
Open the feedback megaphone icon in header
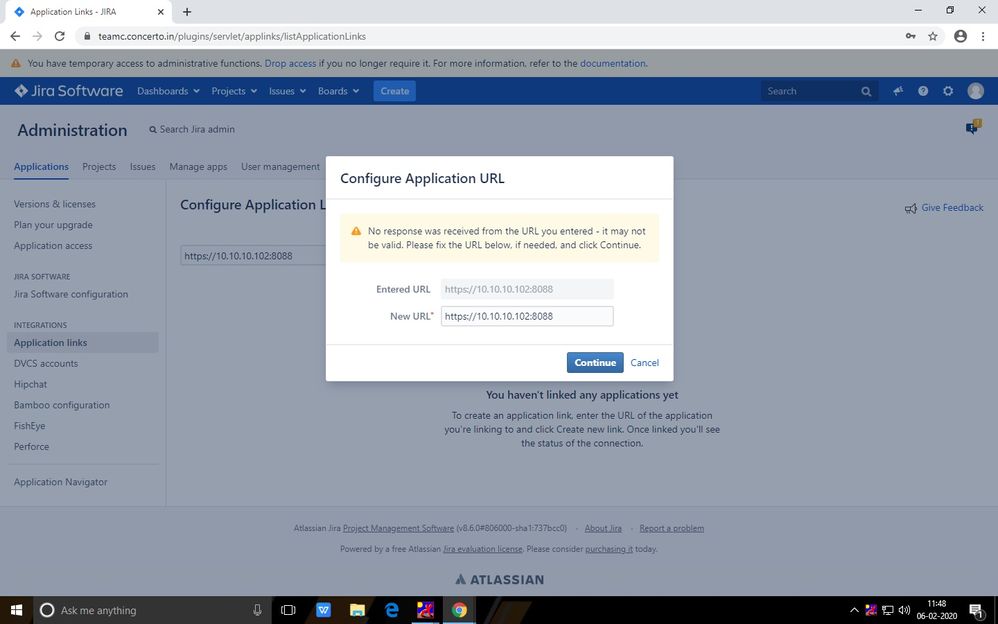898,91
